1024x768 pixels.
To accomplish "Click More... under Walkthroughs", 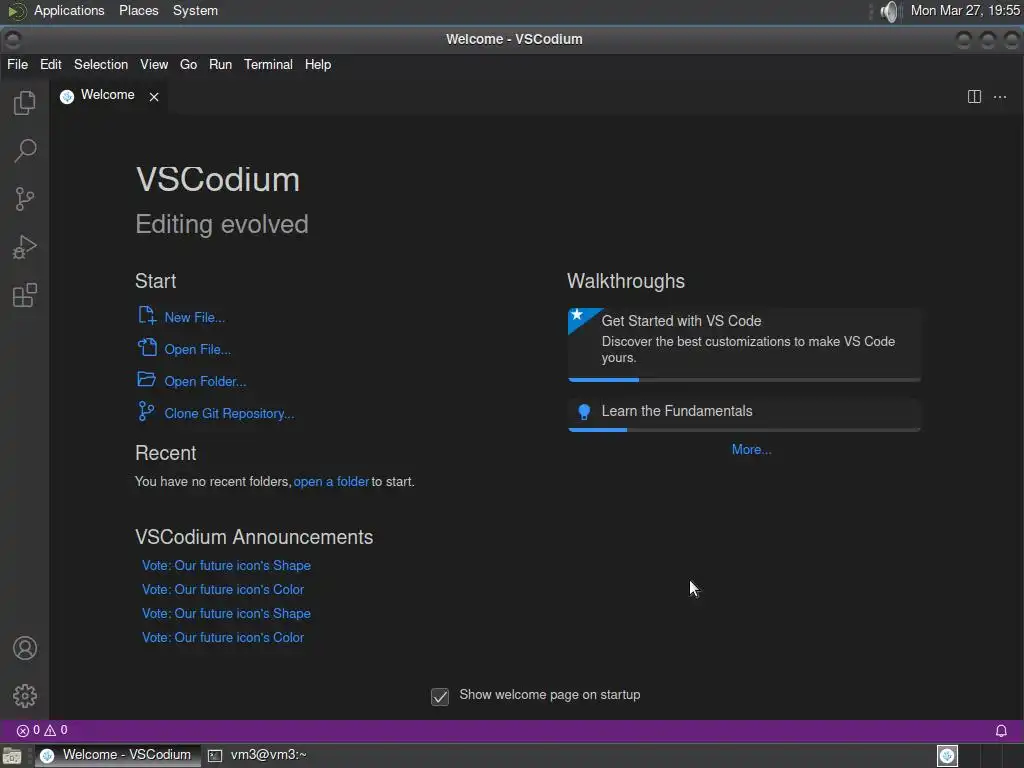I will coord(751,449).
